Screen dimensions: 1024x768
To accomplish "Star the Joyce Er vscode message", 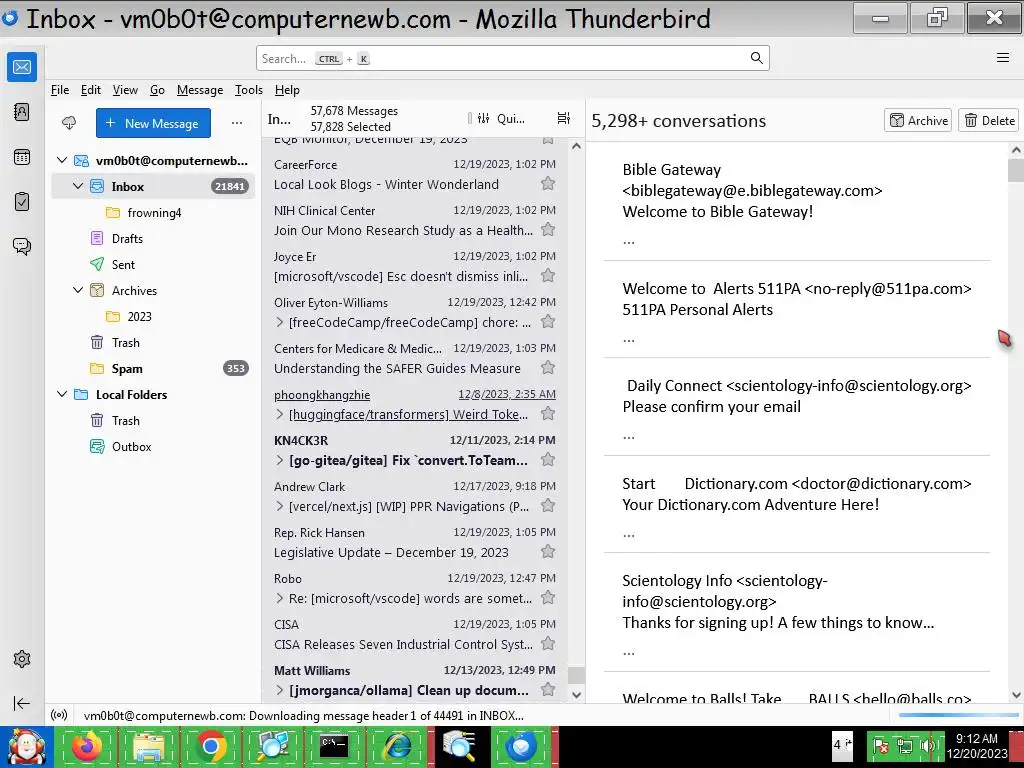I will click(548, 276).
